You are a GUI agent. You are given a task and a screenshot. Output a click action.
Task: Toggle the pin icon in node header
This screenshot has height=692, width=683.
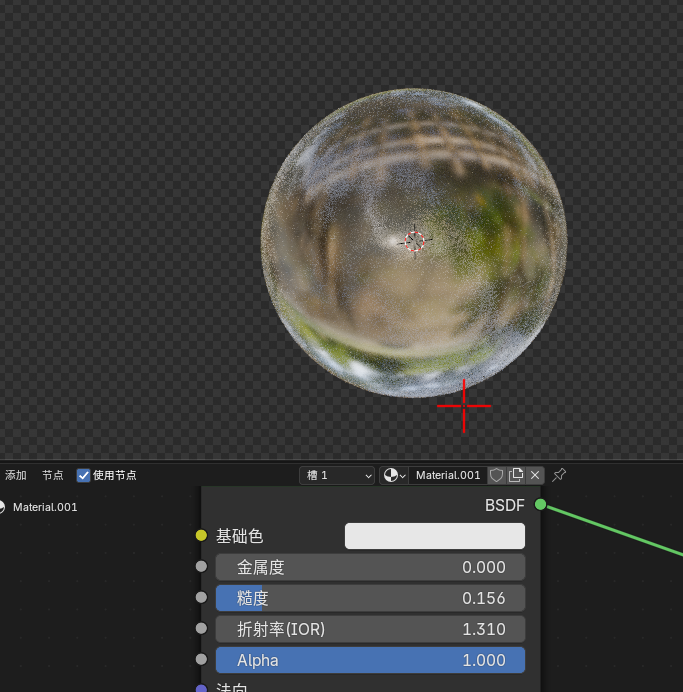click(559, 475)
